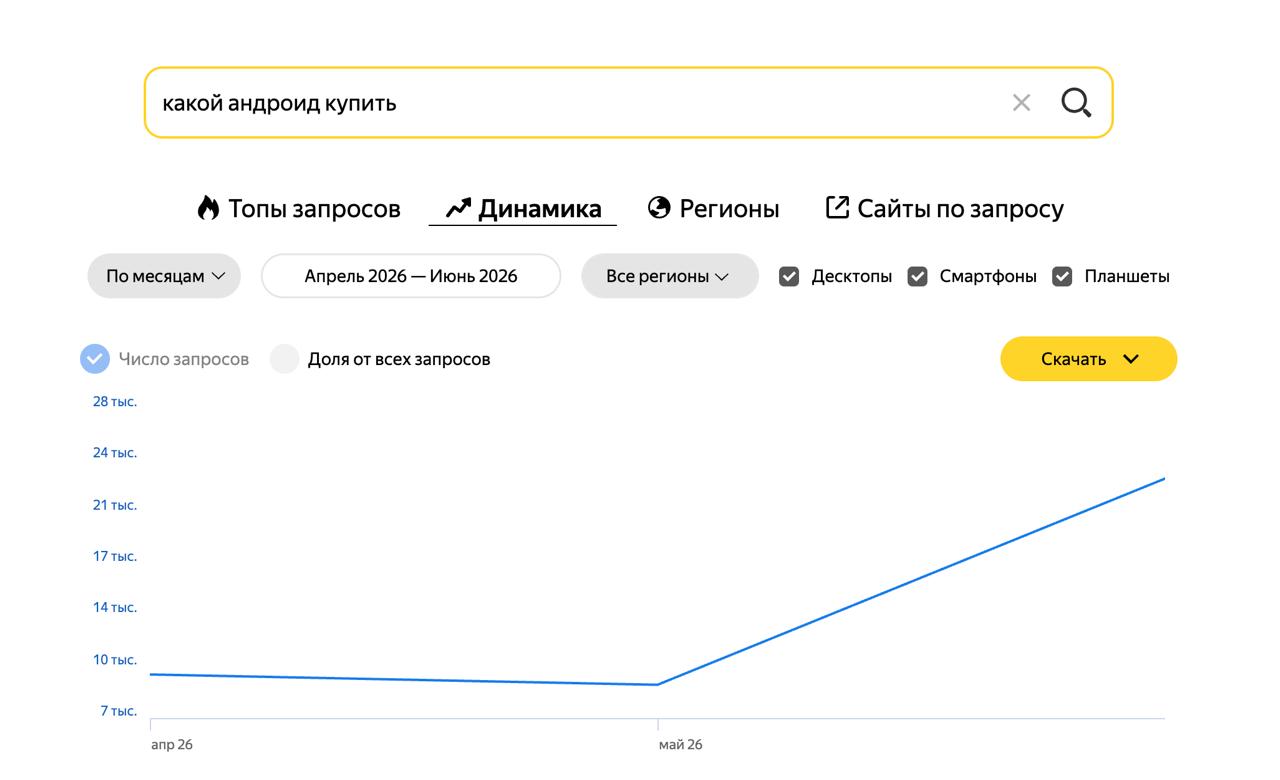
Task: Click the 7 тыс. axis label
Action: tap(118, 711)
